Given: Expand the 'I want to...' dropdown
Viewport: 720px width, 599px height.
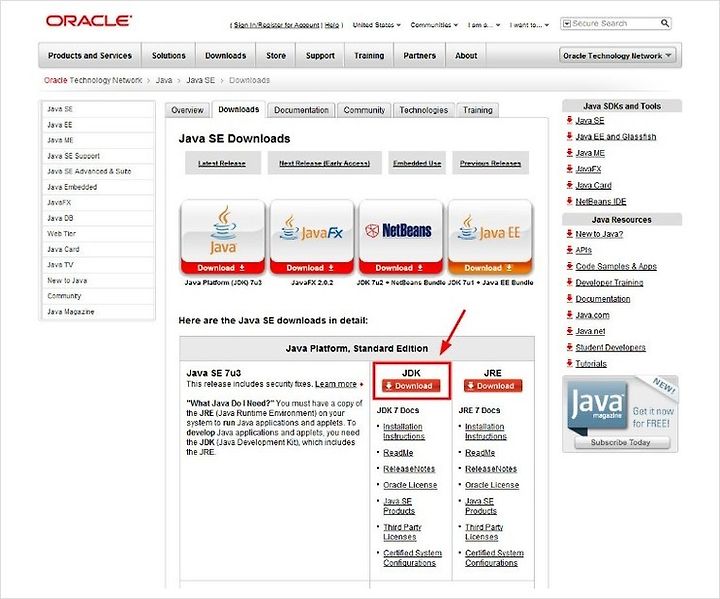Looking at the screenshot, I should click(529, 25).
